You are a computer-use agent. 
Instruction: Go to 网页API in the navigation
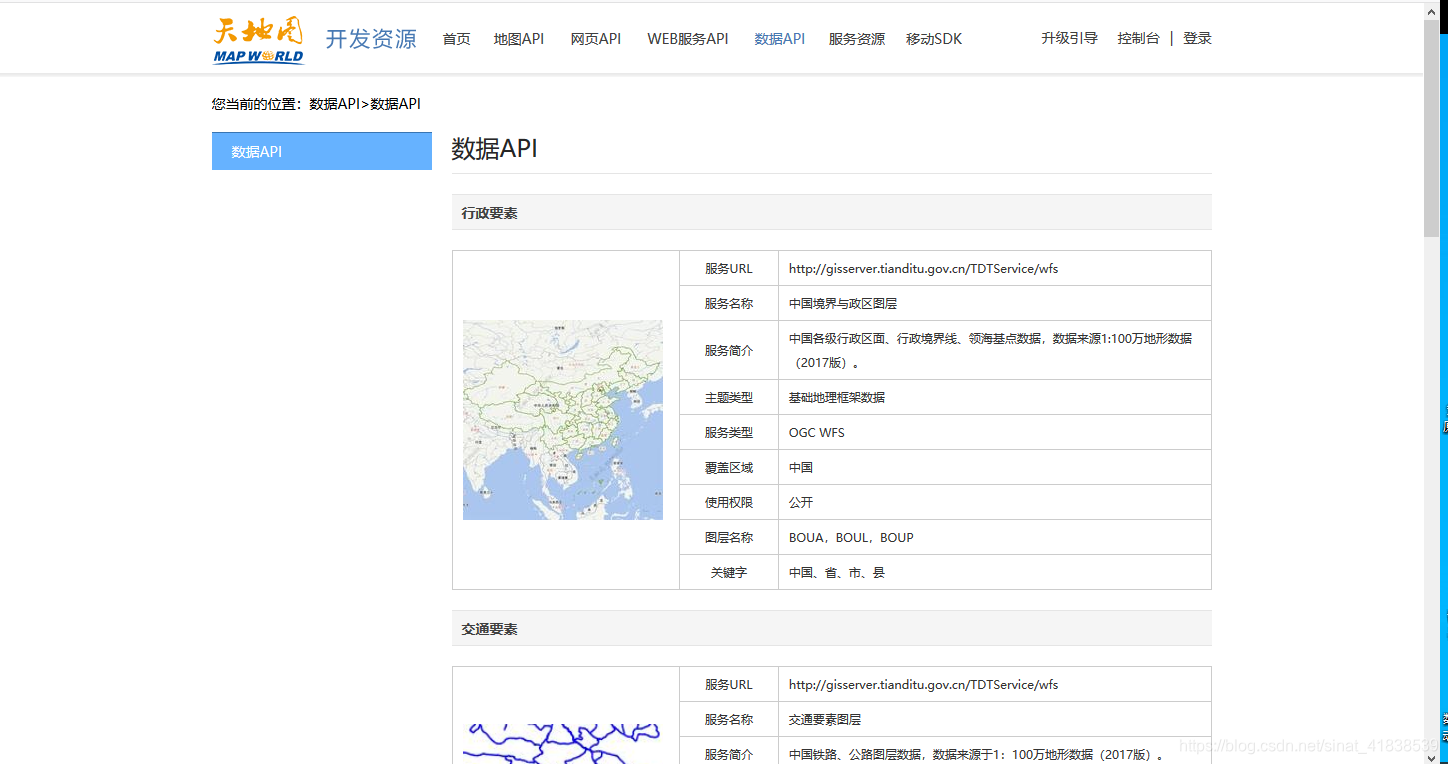pyautogui.click(x=595, y=39)
